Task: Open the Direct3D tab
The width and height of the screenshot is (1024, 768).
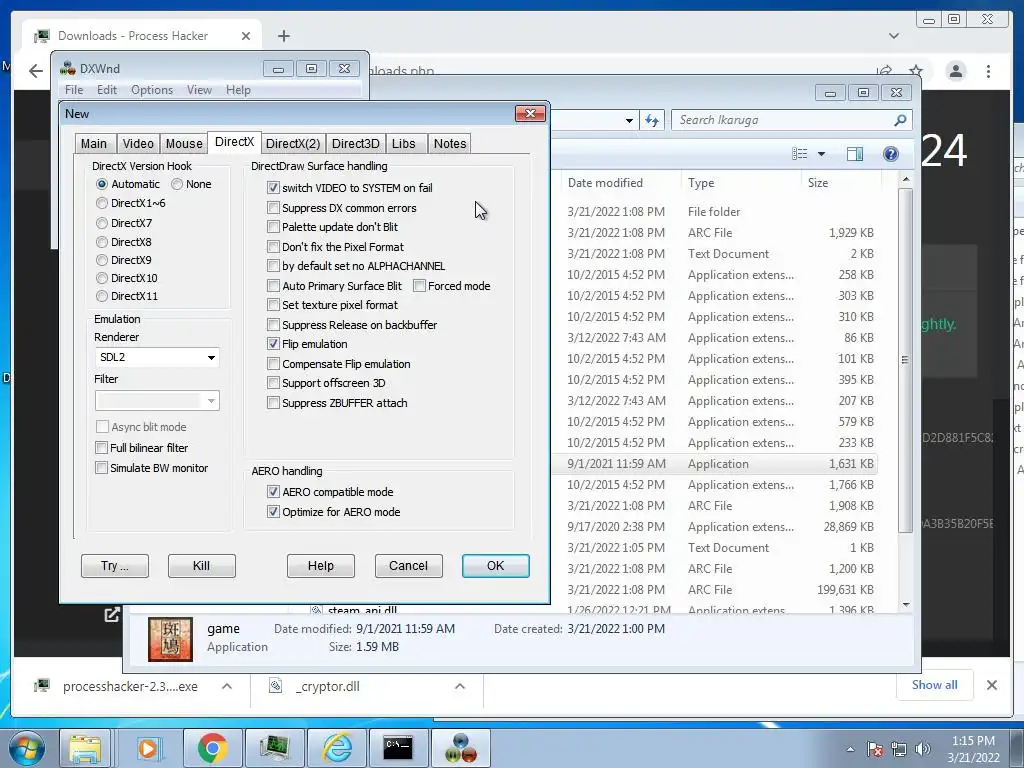Action: coord(355,144)
